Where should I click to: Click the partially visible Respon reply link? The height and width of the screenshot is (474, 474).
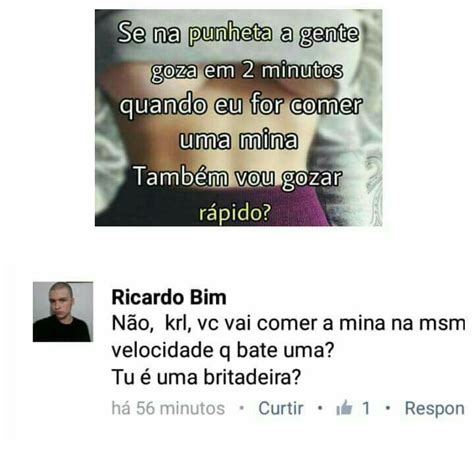(434, 409)
